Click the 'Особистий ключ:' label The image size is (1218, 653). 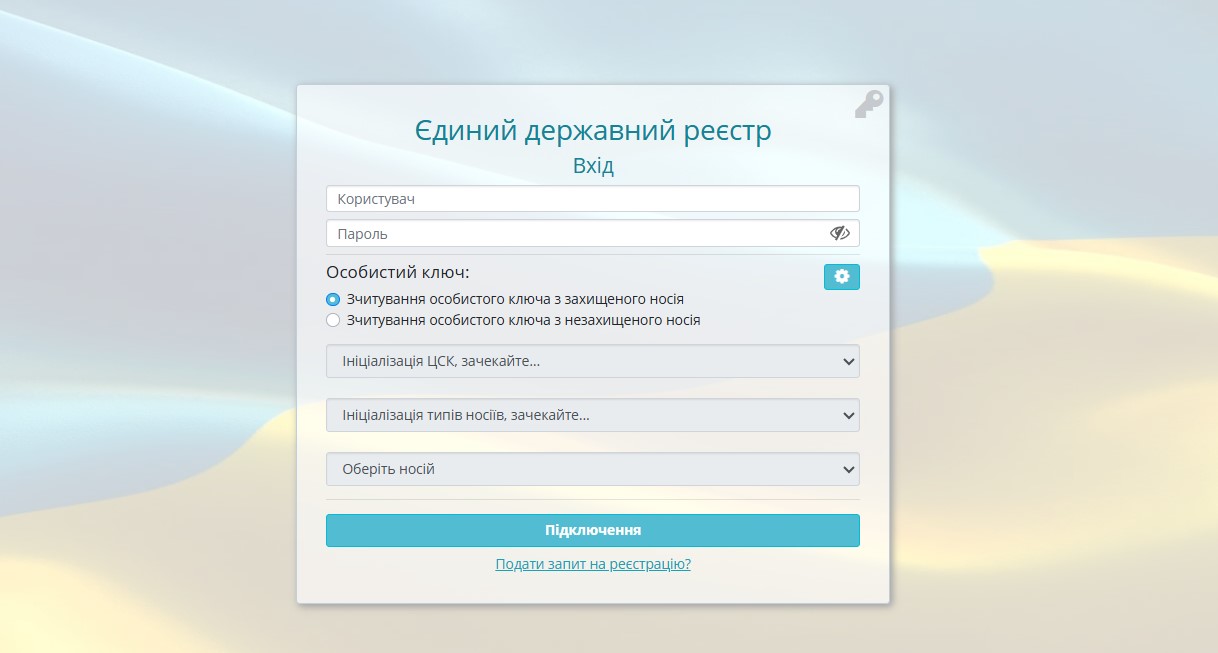click(x=398, y=272)
